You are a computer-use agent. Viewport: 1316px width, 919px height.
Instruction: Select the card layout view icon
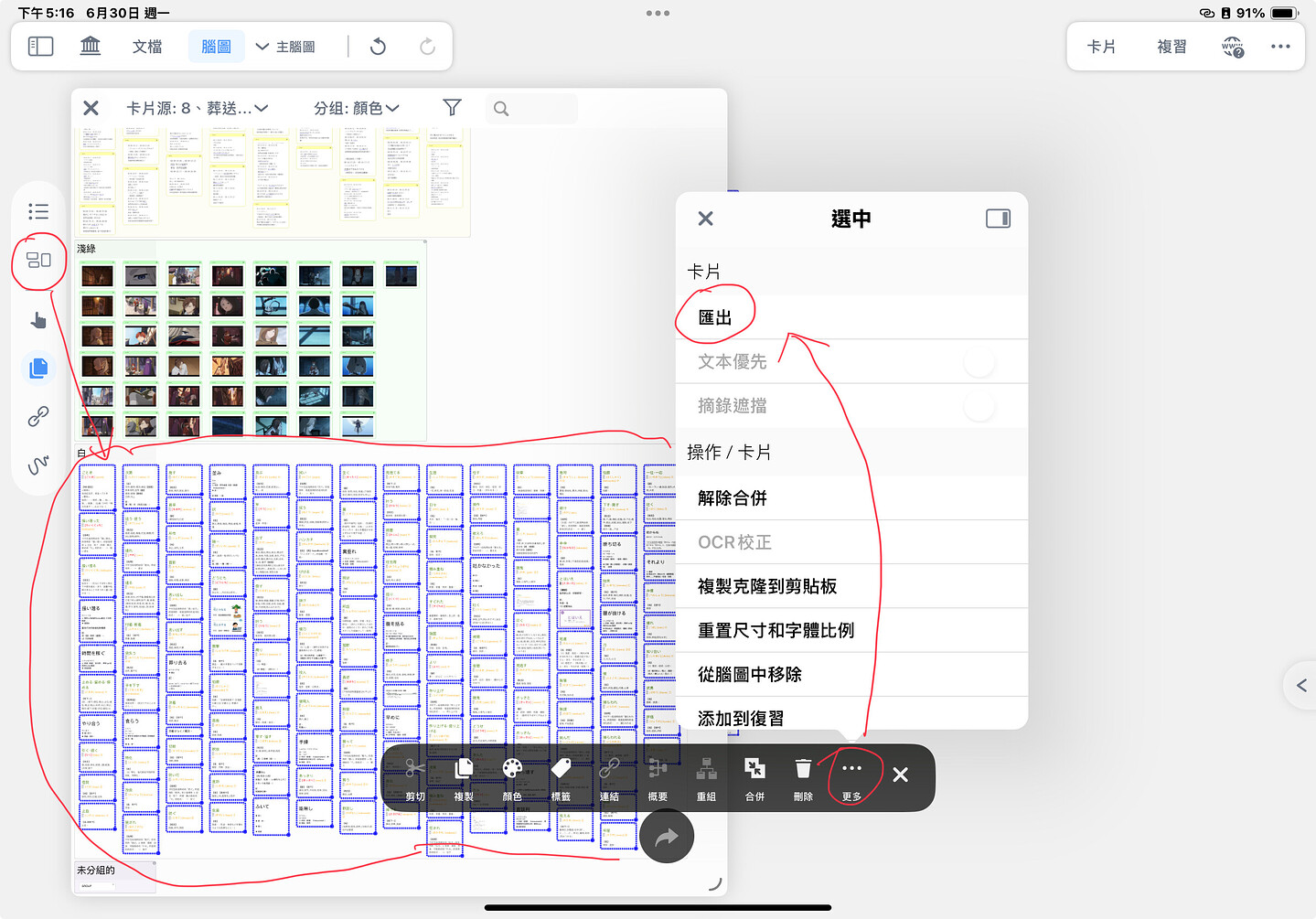pyautogui.click(x=38, y=261)
